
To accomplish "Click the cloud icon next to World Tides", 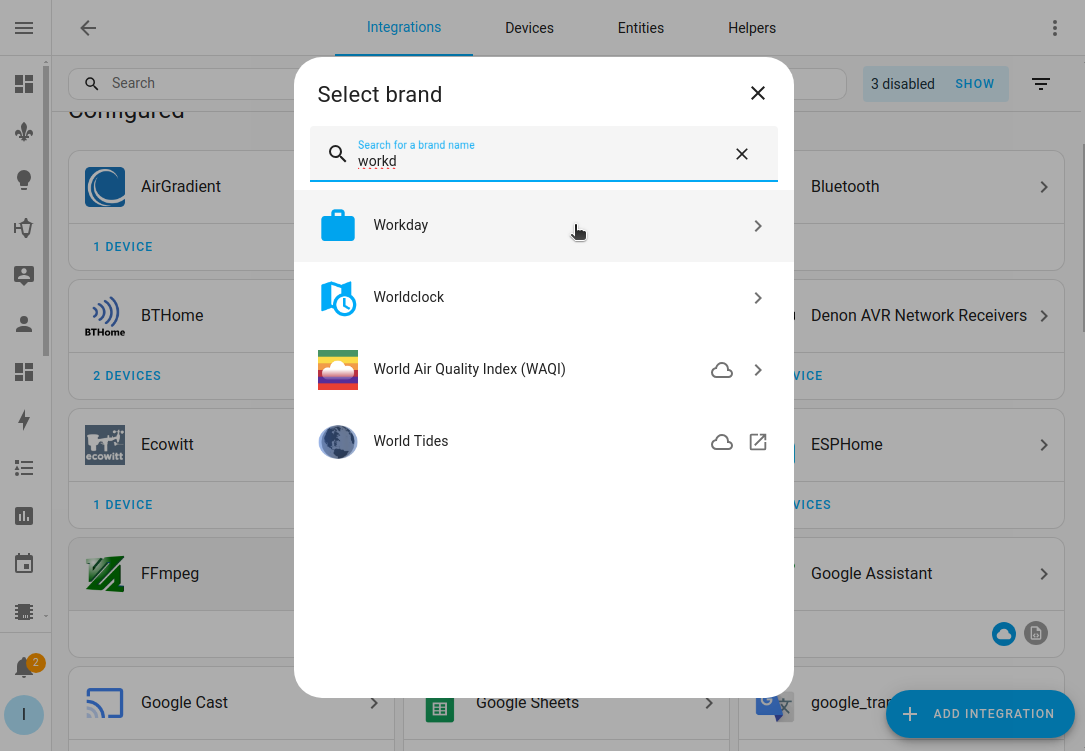I will coord(722,441).
